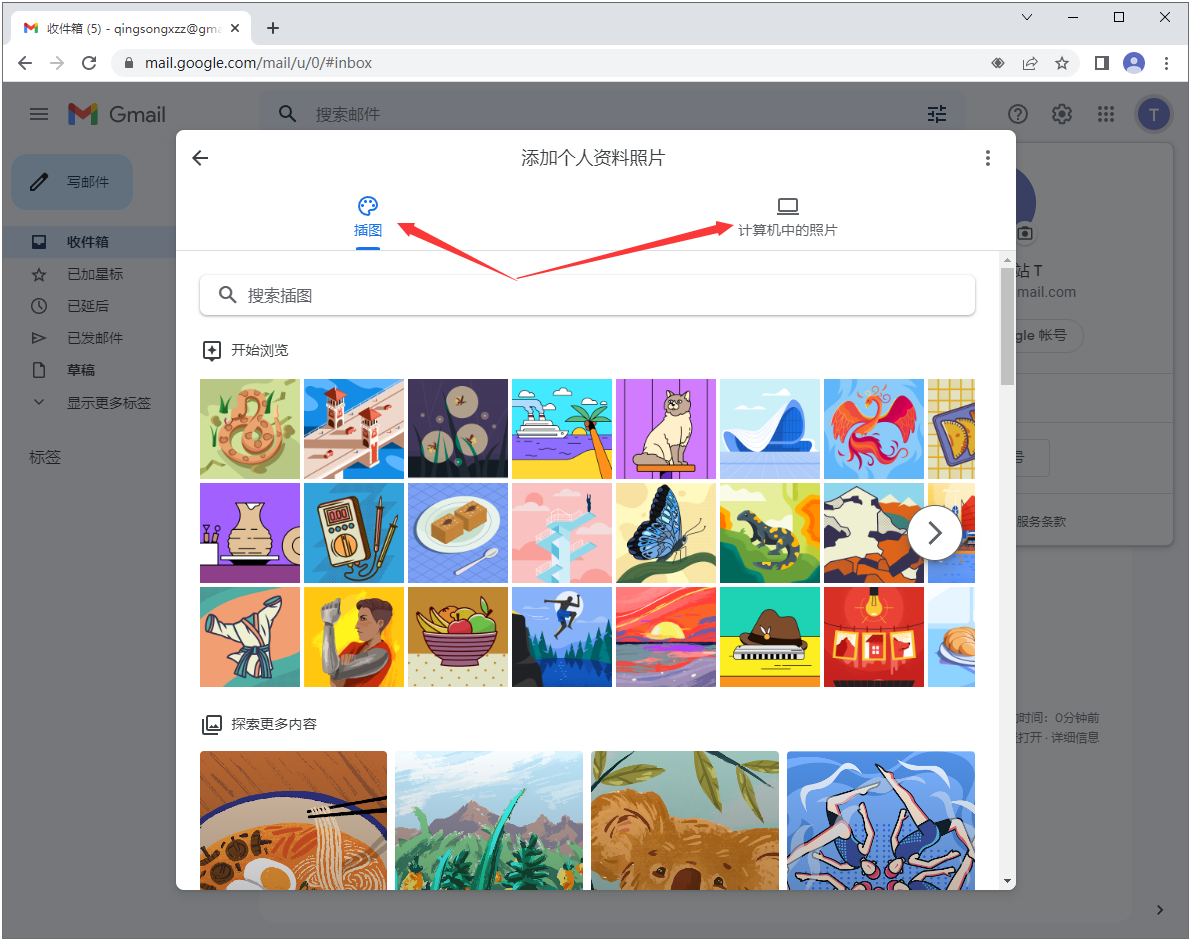Viewport: 1191px width, 941px height.
Task: Click the address bar URL mail.google.com
Action: pyautogui.click(x=258, y=63)
